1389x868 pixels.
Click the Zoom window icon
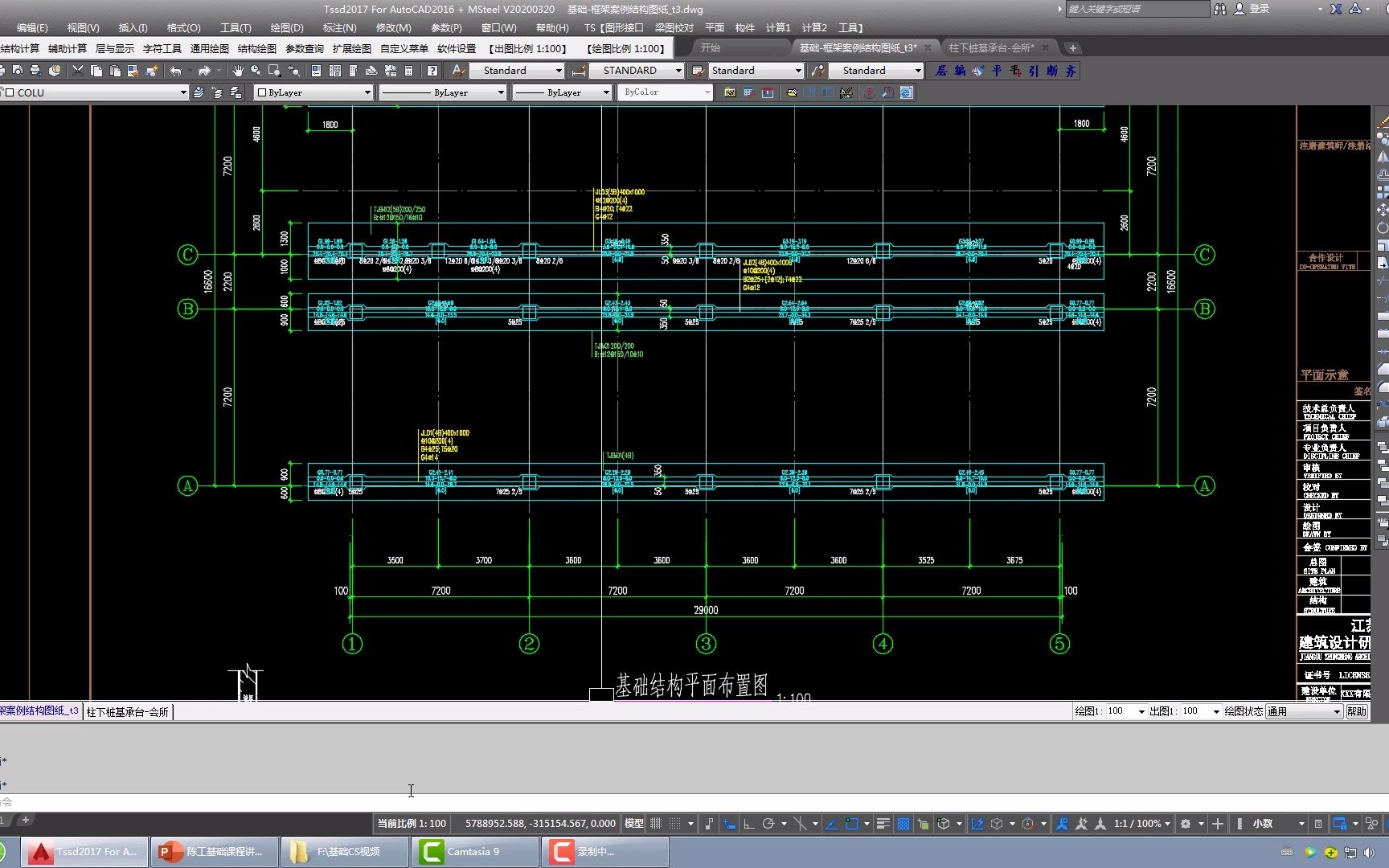point(274,71)
